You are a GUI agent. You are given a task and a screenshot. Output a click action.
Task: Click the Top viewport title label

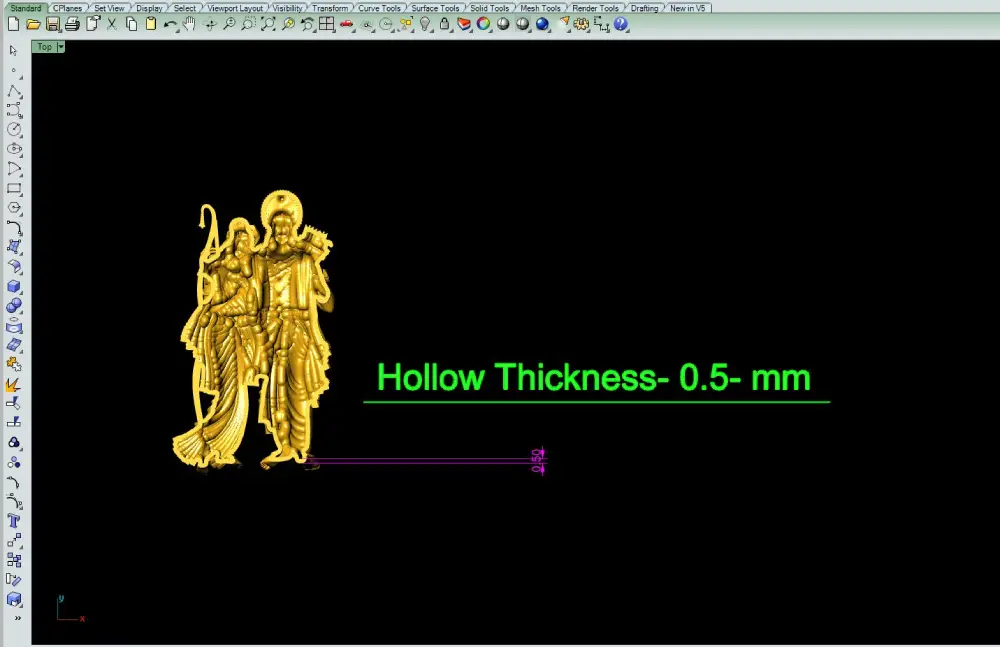click(45, 47)
